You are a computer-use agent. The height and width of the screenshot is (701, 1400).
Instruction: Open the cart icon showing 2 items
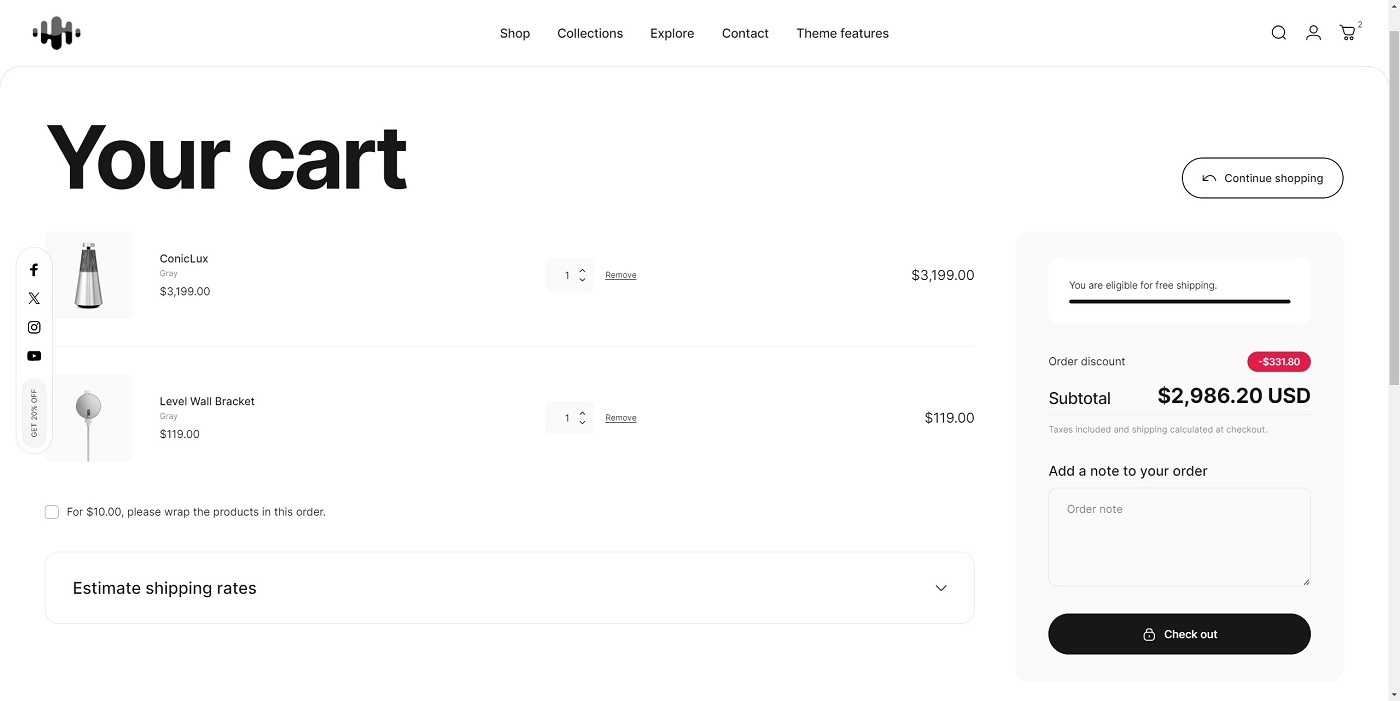[x=1347, y=32]
